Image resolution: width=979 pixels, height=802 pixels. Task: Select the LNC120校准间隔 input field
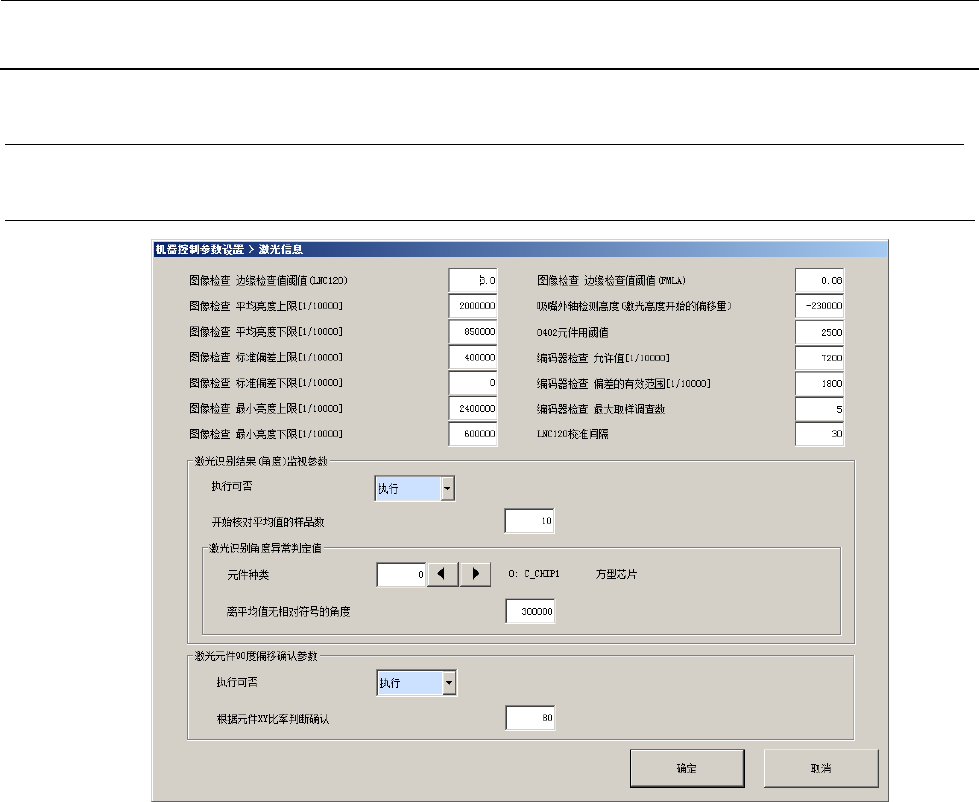pos(821,434)
